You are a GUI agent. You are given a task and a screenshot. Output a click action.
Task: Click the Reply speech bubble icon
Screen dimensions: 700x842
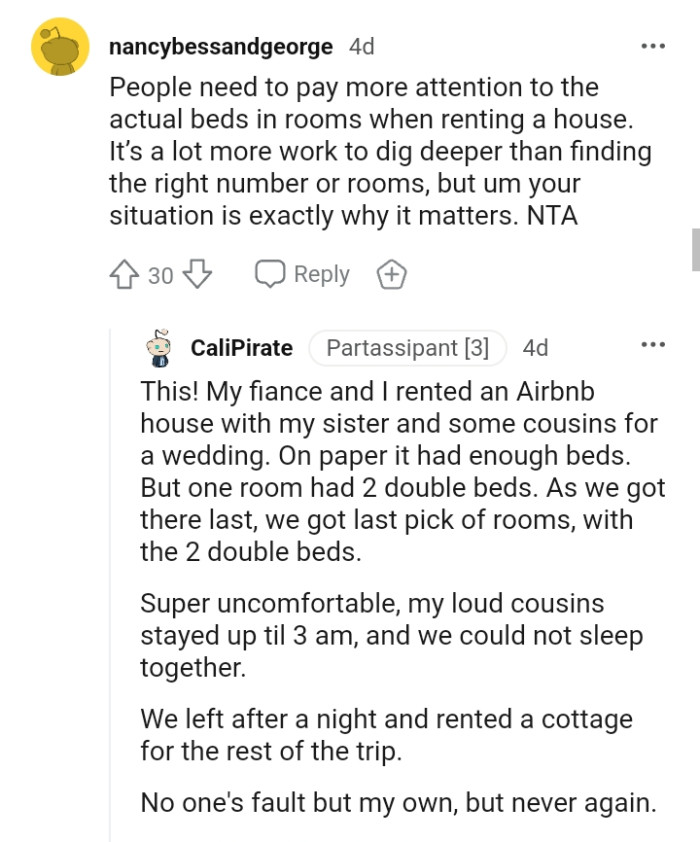(x=272, y=274)
